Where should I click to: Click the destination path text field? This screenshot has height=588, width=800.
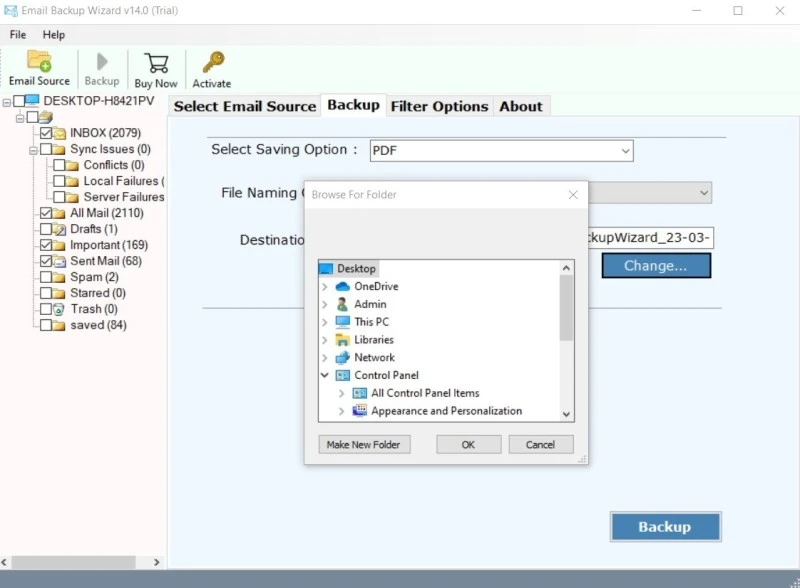tap(650, 239)
